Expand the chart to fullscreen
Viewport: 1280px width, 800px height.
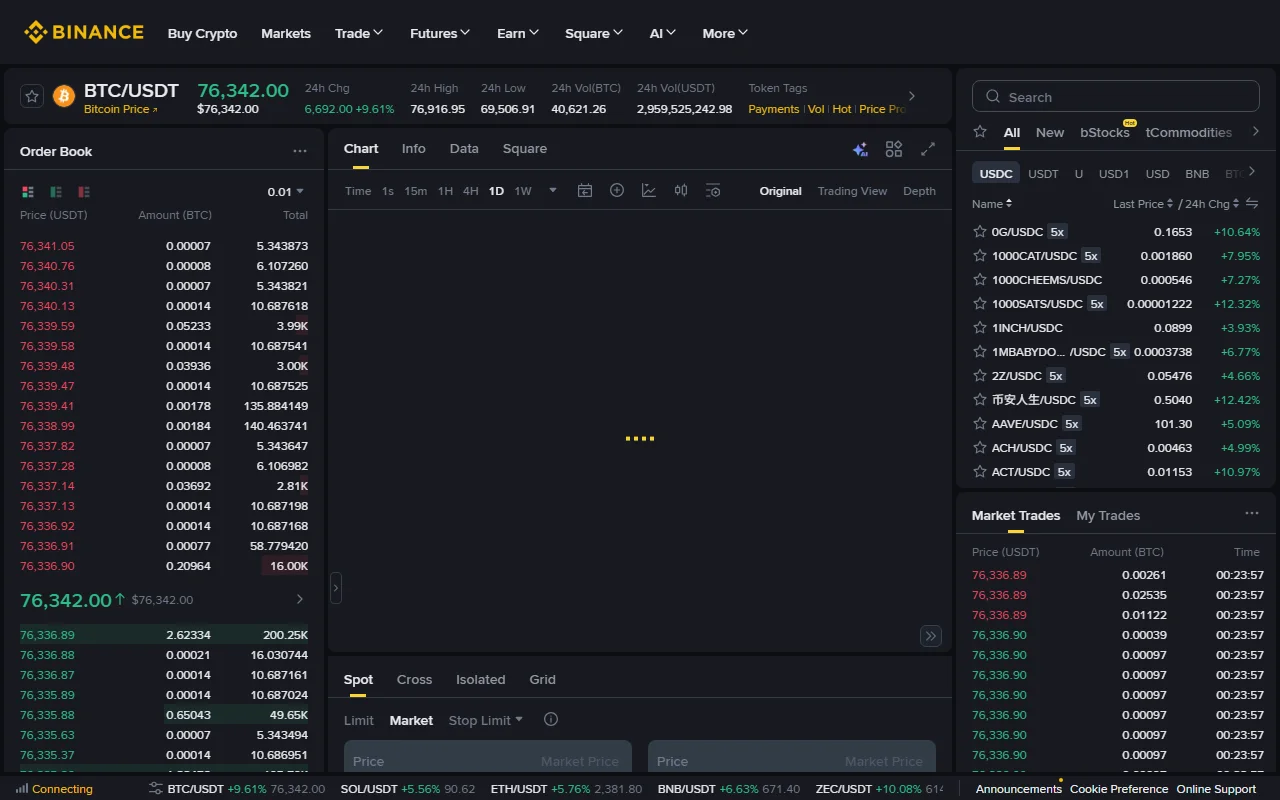click(x=928, y=149)
